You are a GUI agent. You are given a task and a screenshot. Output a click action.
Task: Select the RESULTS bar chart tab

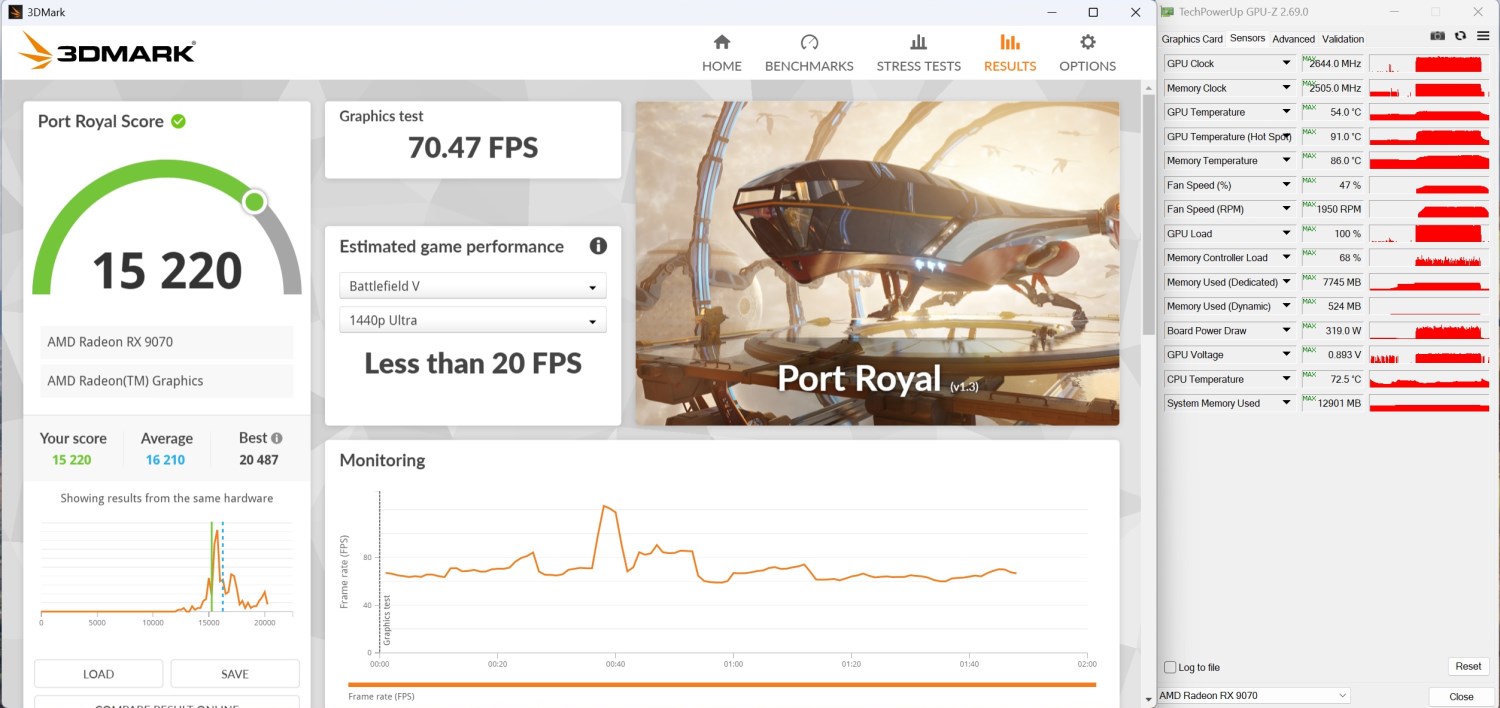coord(1010,54)
